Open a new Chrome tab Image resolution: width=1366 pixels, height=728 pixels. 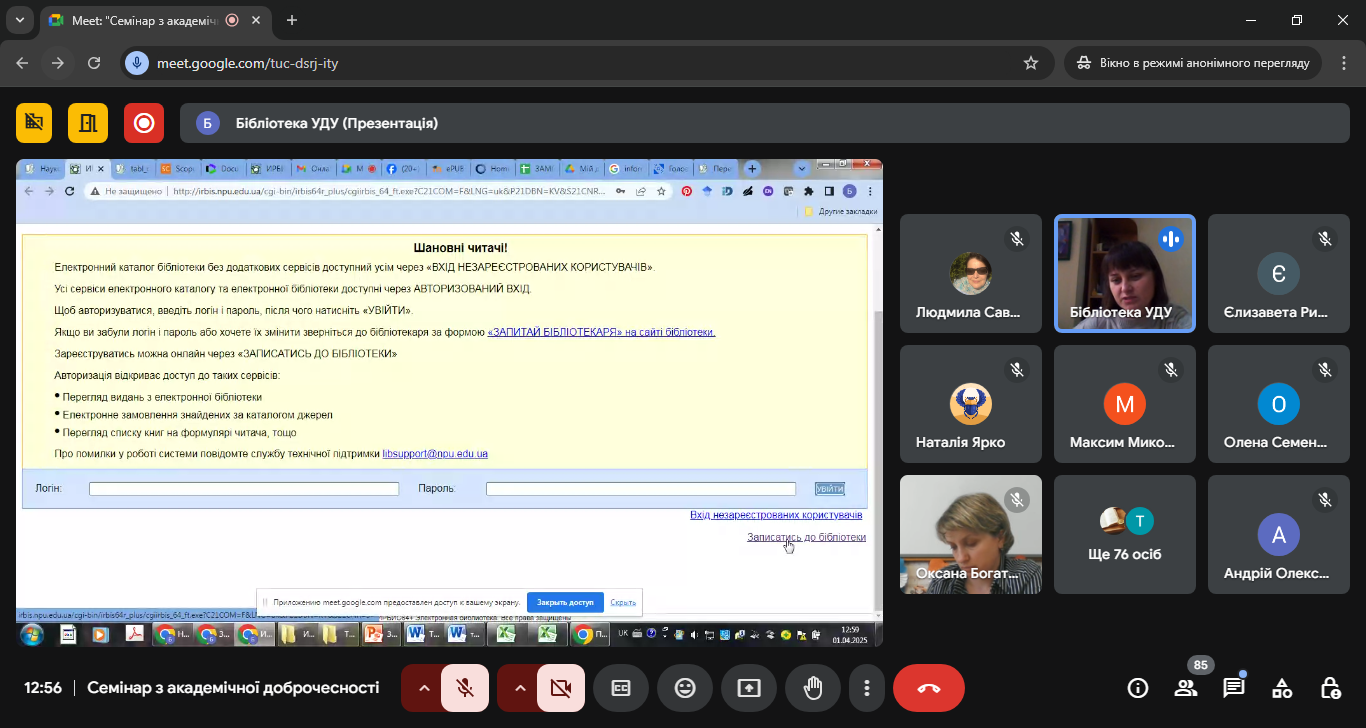292,20
